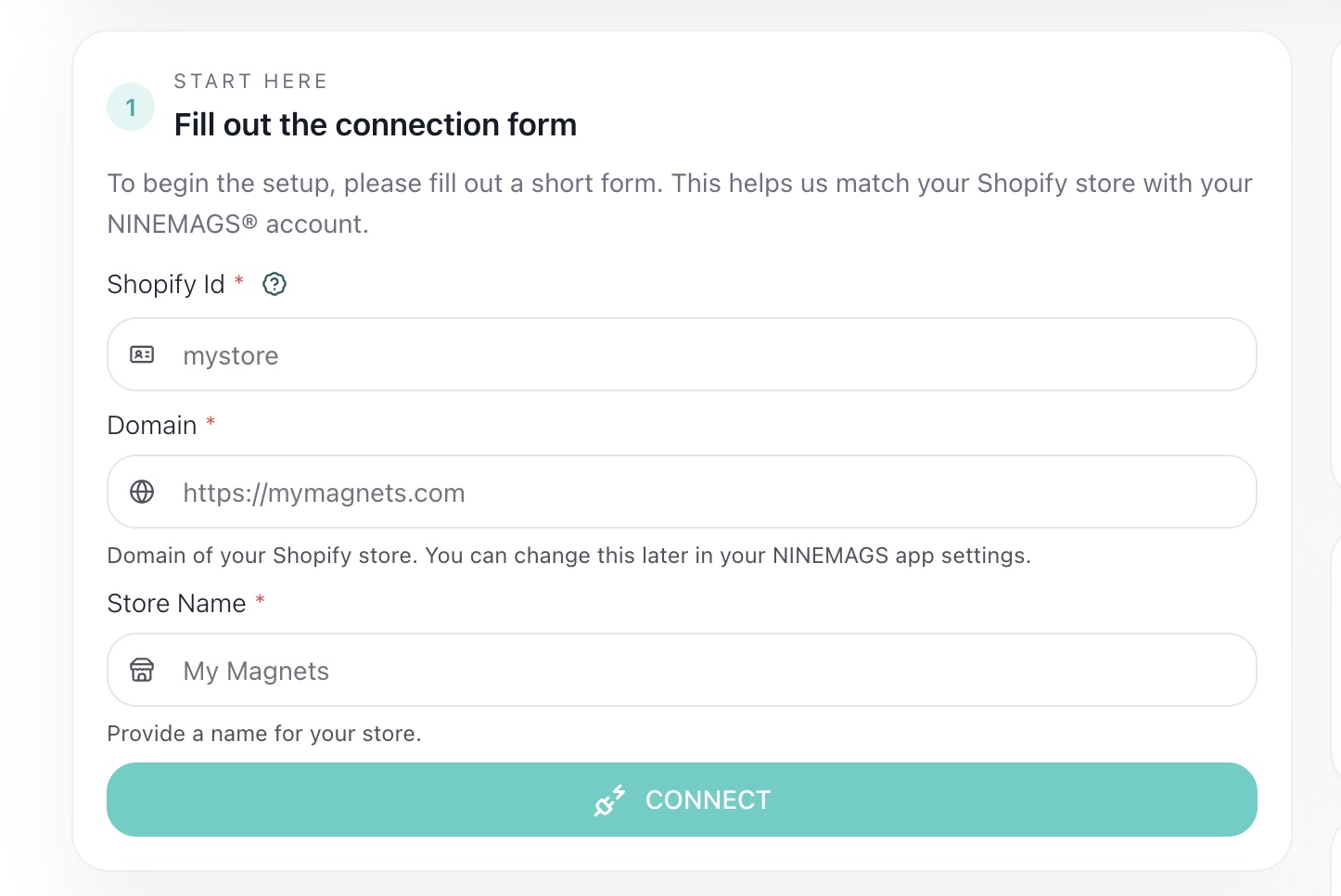Image resolution: width=1341 pixels, height=896 pixels.
Task: Click the storefront icon in Store Name field
Action: coord(142,670)
